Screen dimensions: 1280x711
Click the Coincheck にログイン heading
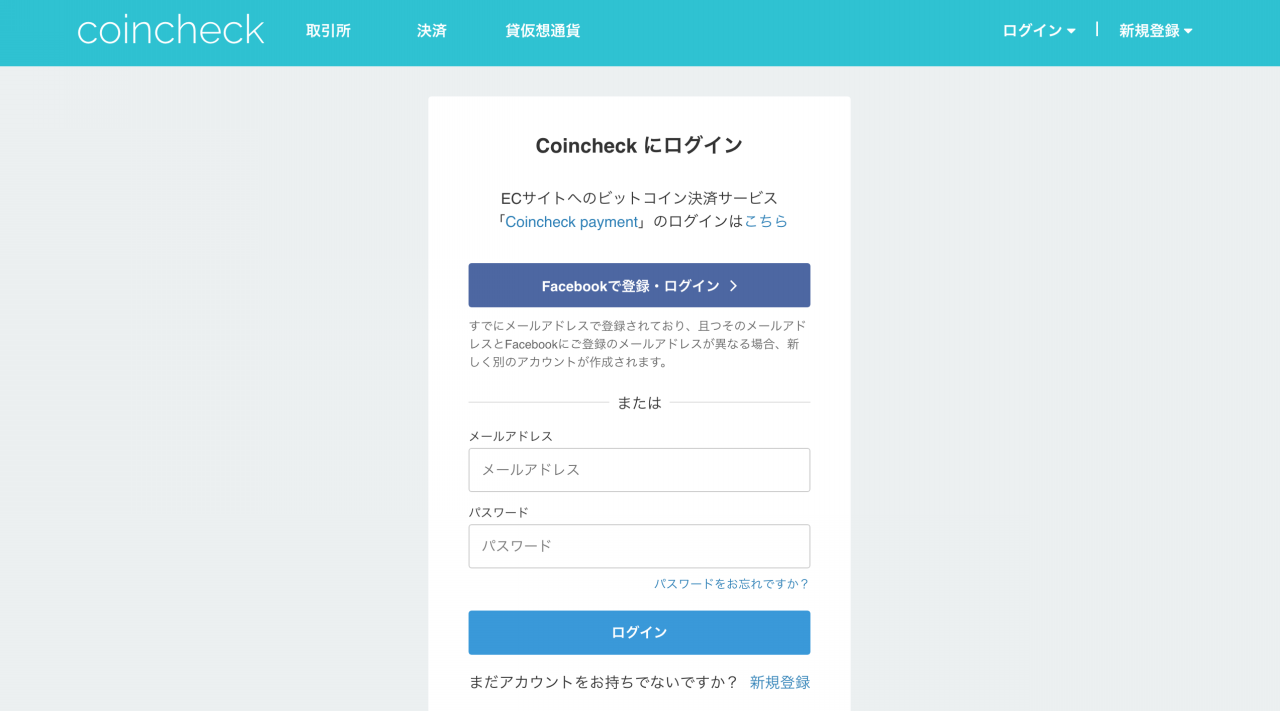point(639,146)
